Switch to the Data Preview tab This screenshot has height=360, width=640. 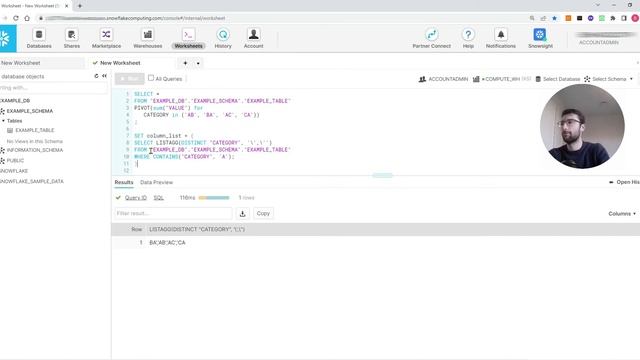tap(156, 182)
